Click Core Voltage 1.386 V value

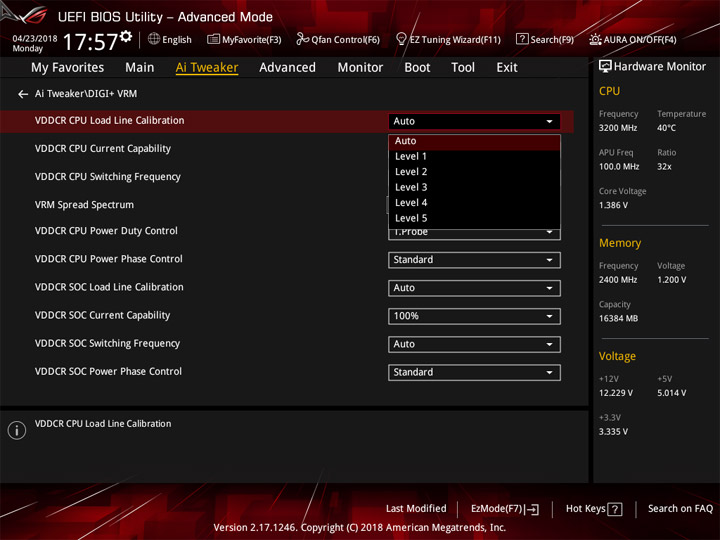coord(613,205)
